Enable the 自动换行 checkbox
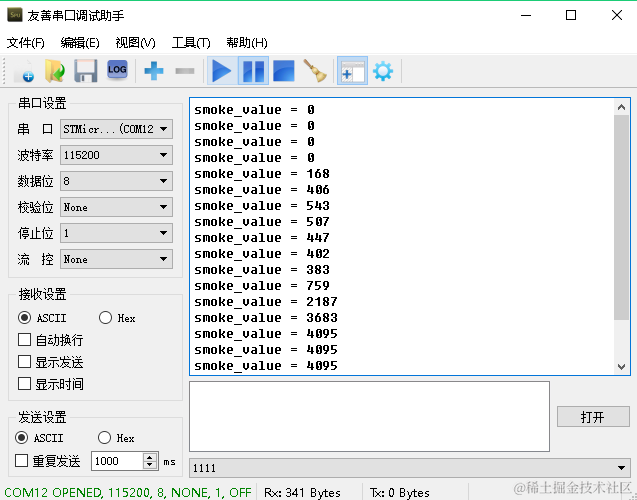The width and height of the screenshot is (637, 500). click(x=24, y=340)
